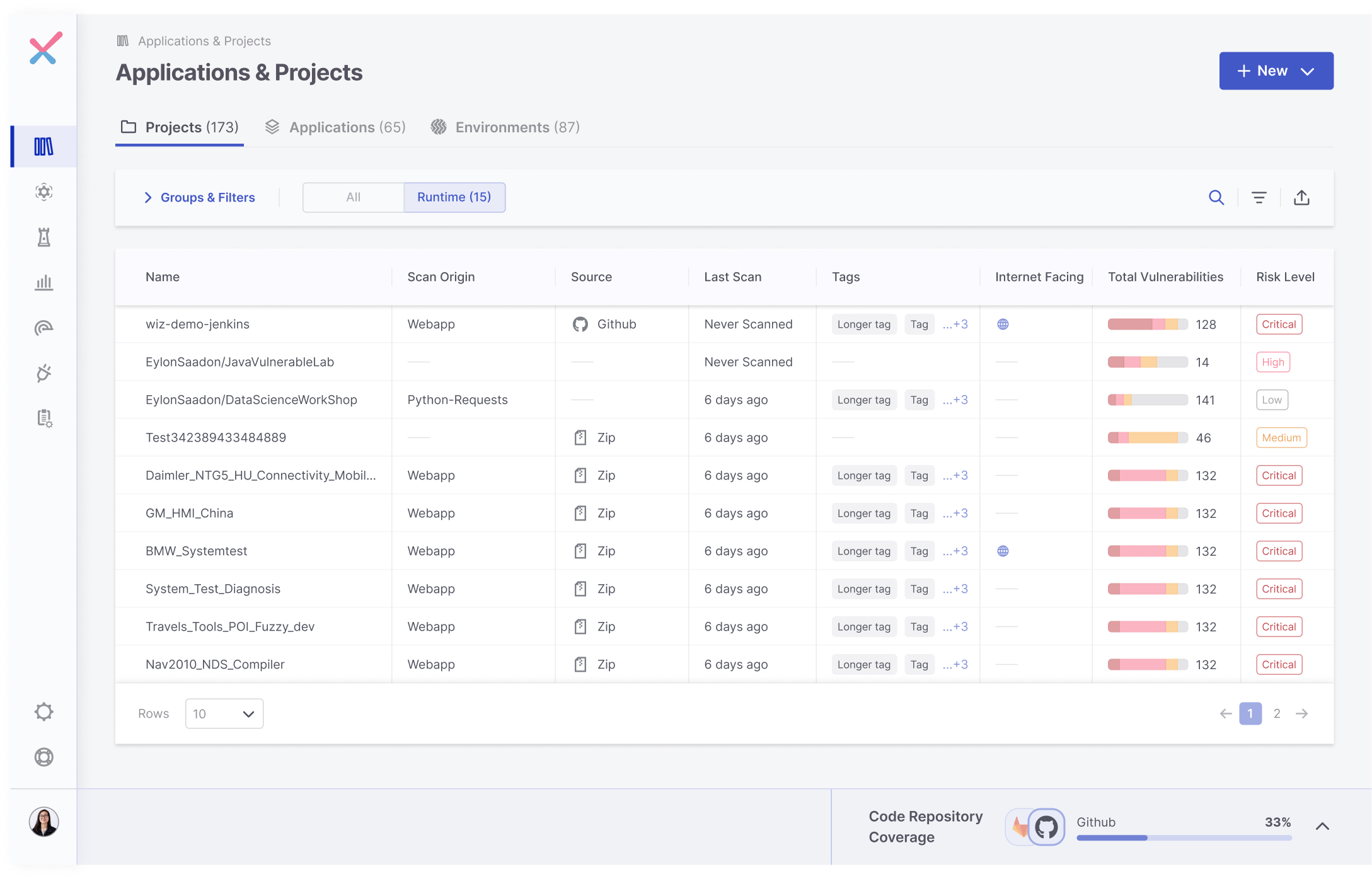Click the GitLab logo in coverage panel
The width and height of the screenshot is (1372, 879).
(1018, 827)
